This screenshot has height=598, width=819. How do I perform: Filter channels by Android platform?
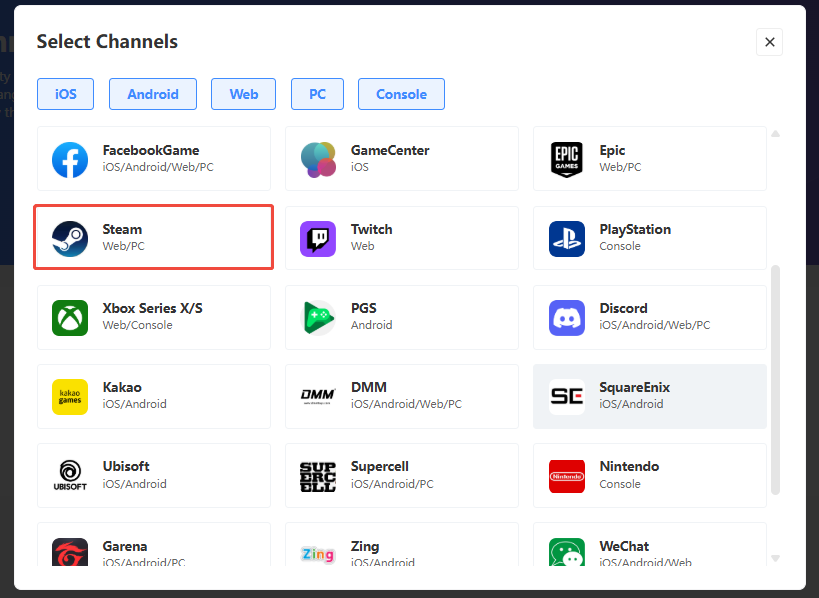(x=153, y=94)
